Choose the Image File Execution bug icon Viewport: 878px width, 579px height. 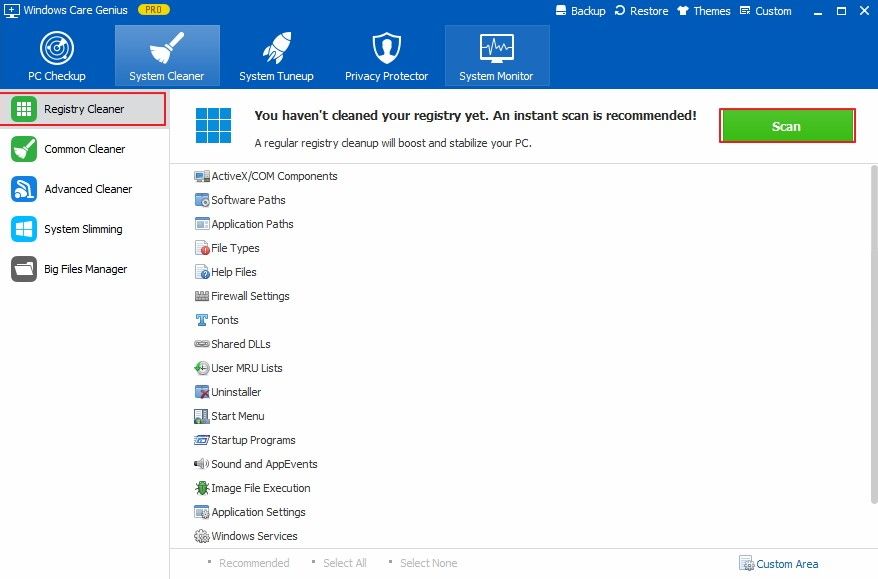point(202,488)
